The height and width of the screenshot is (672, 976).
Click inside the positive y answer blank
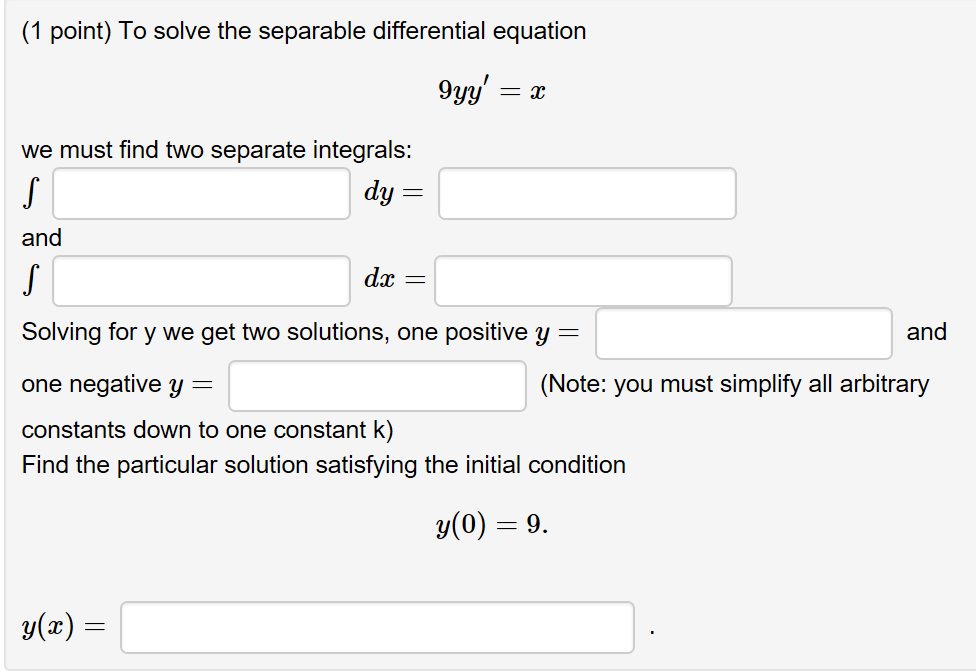pos(744,333)
